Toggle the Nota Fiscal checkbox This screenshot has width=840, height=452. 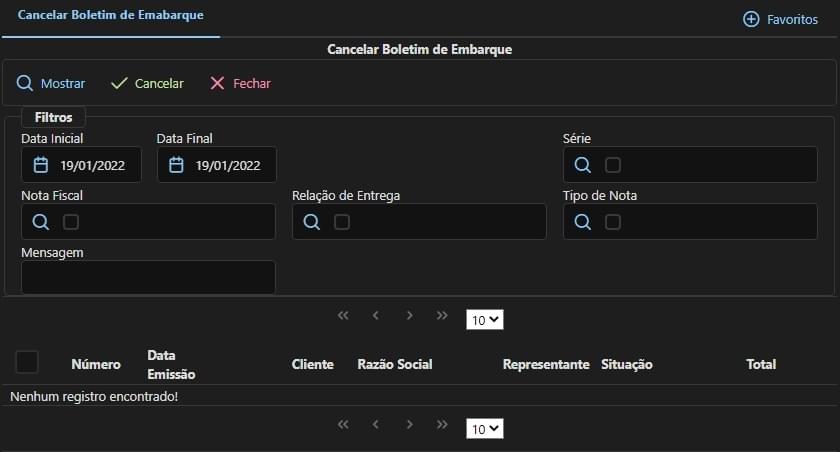71,222
